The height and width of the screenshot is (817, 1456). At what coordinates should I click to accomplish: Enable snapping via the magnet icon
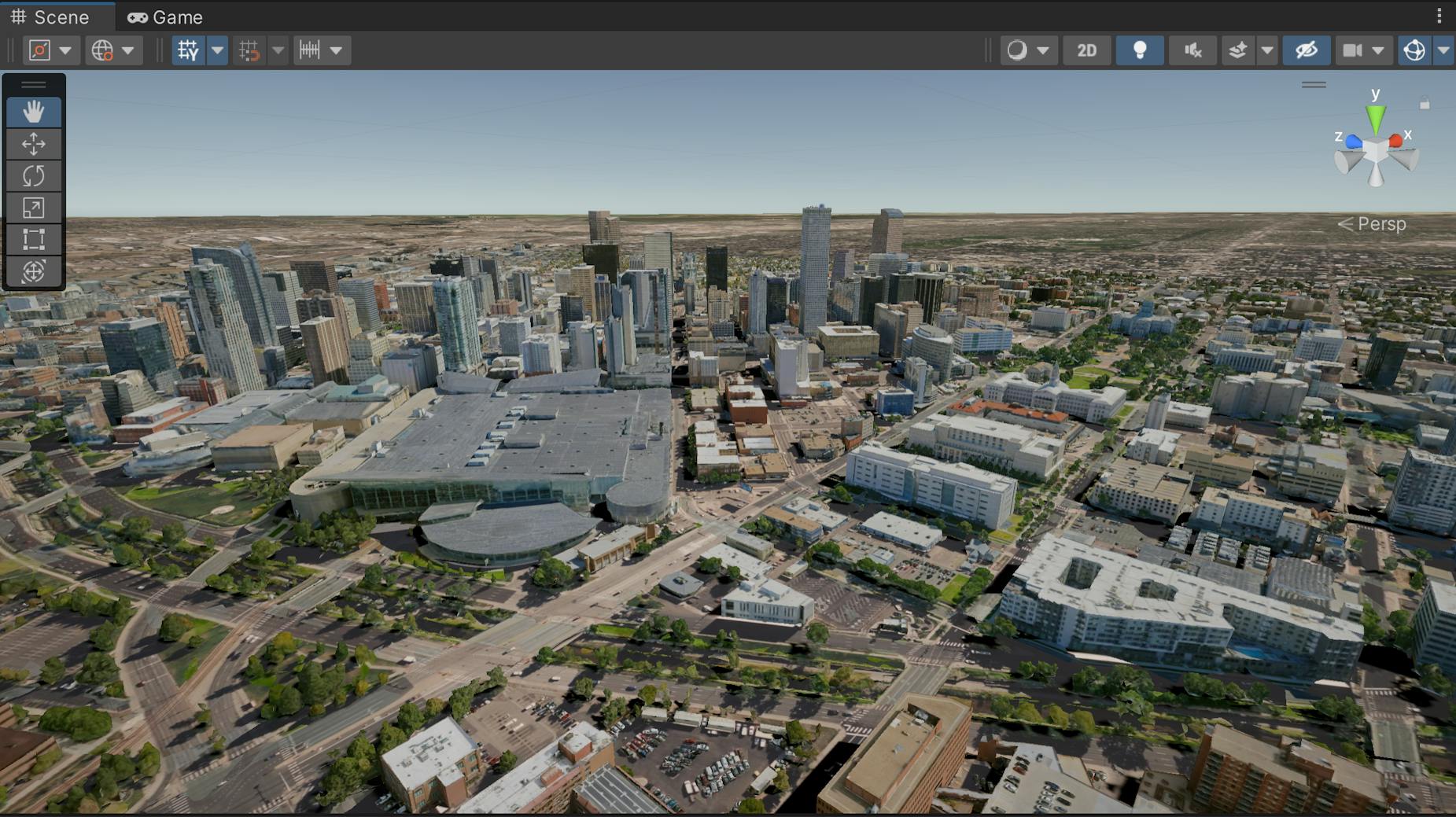(252, 50)
